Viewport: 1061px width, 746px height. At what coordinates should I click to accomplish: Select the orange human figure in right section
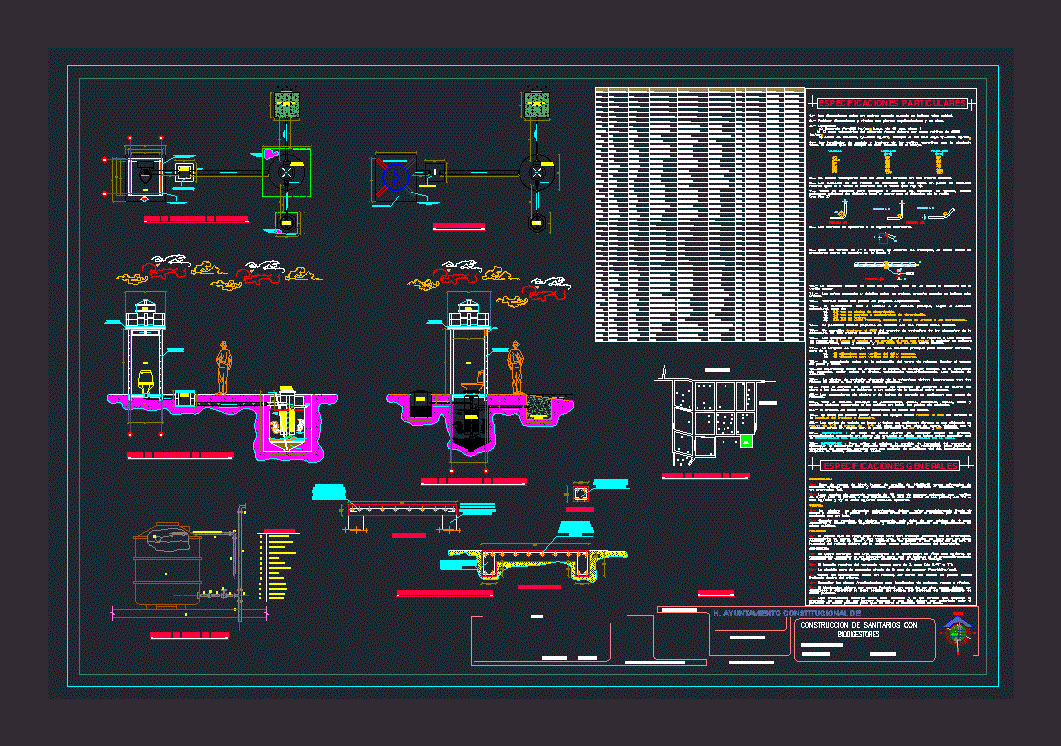(516, 367)
